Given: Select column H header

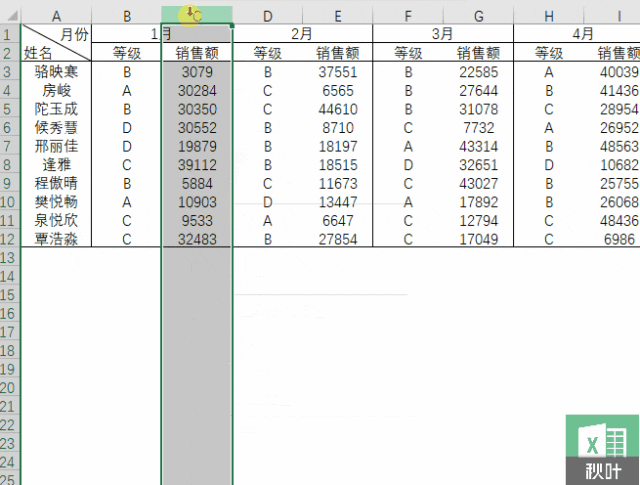Looking at the screenshot, I should pyautogui.click(x=549, y=16).
